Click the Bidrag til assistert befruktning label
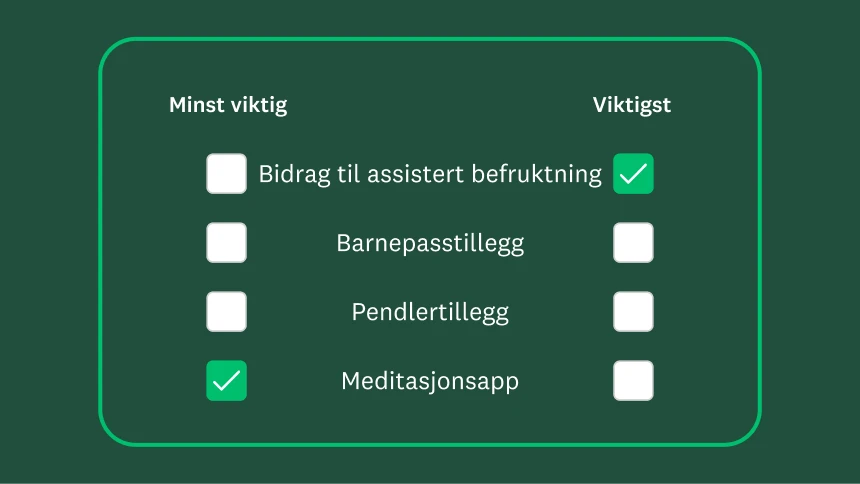 (430, 174)
